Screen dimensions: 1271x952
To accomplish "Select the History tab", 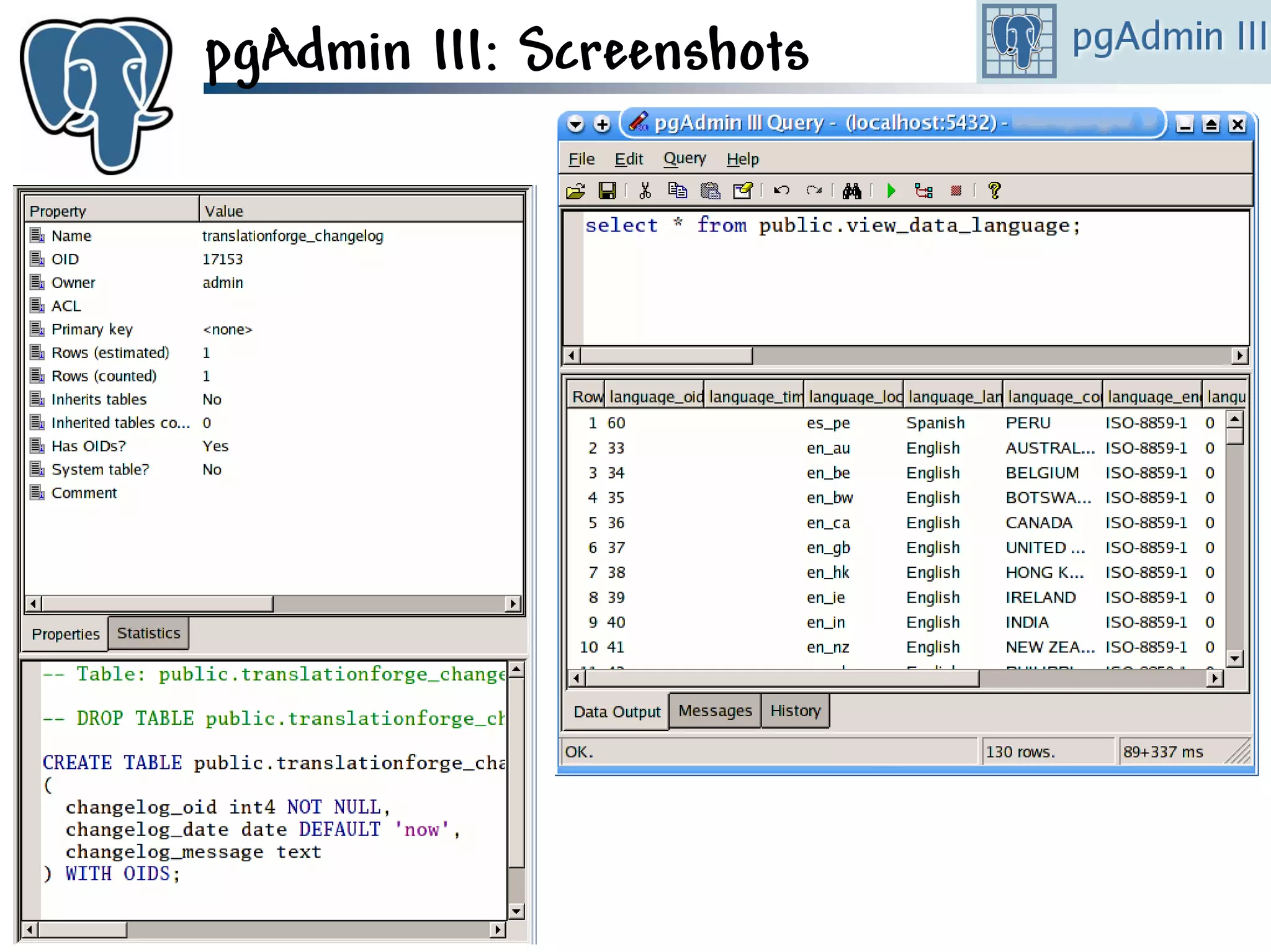I will pos(795,711).
